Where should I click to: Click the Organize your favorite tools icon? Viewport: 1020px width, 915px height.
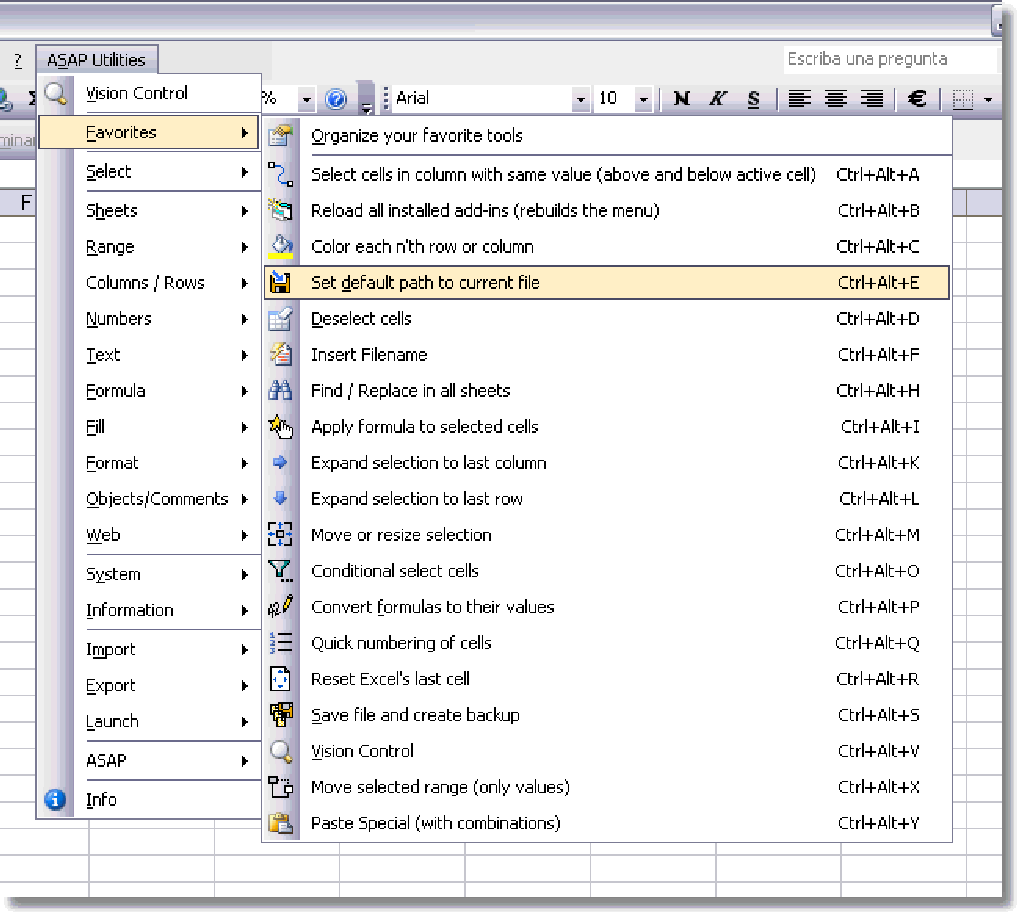(x=280, y=136)
